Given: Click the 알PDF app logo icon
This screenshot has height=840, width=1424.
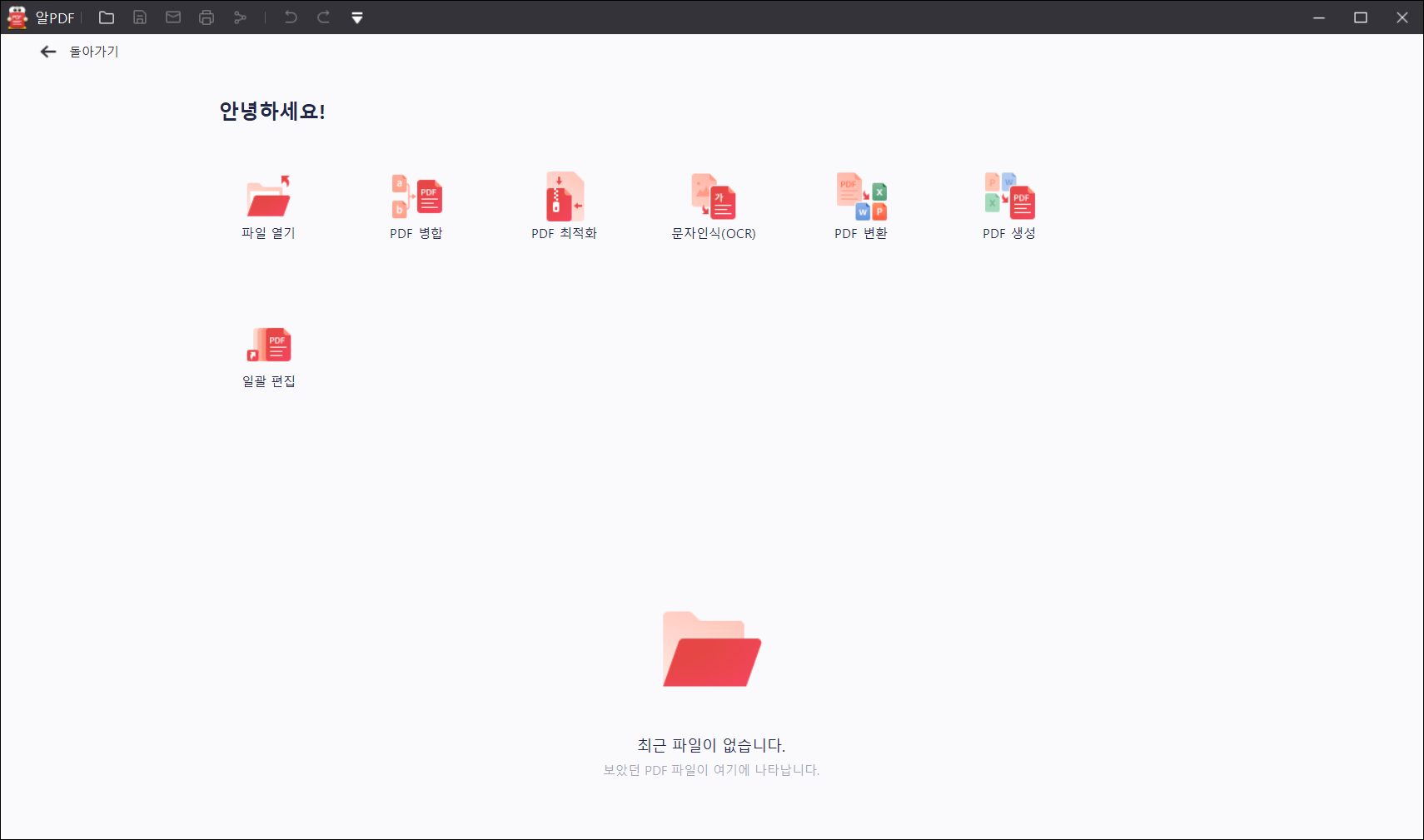Looking at the screenshot, I should pos(17,17).
